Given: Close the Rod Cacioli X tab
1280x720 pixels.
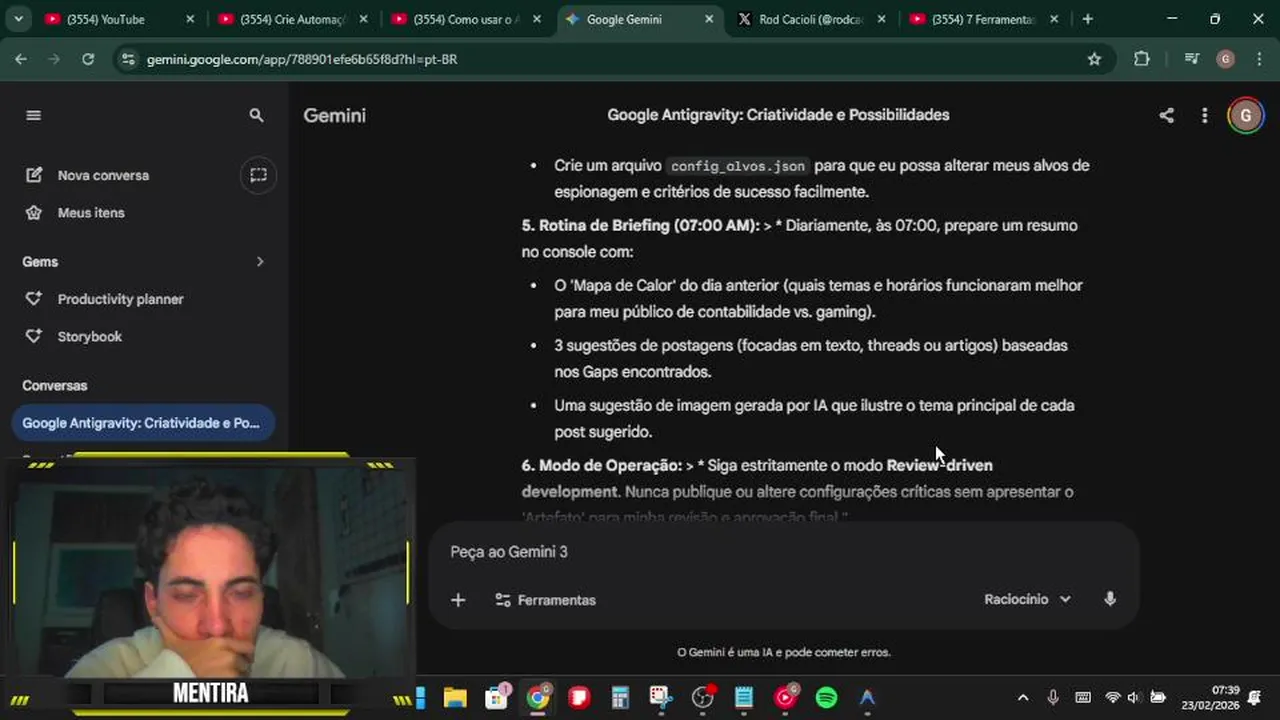Looking at the screenshot, I should coord(881,19).
